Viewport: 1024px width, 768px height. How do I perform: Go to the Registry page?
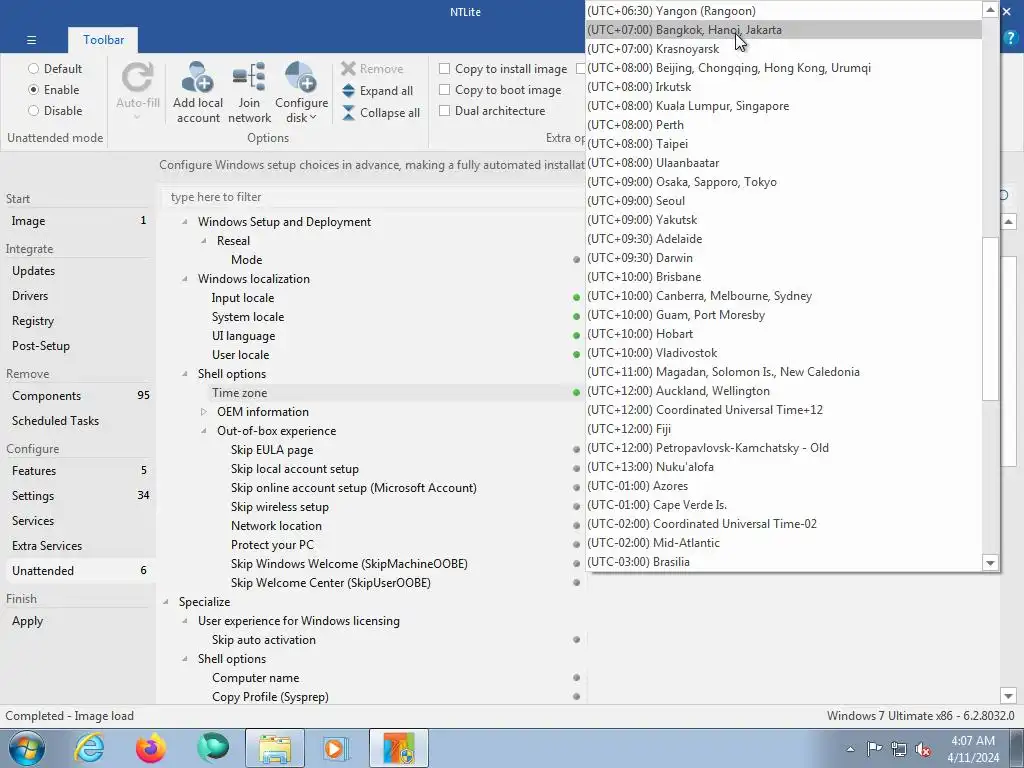coord(33,321)
